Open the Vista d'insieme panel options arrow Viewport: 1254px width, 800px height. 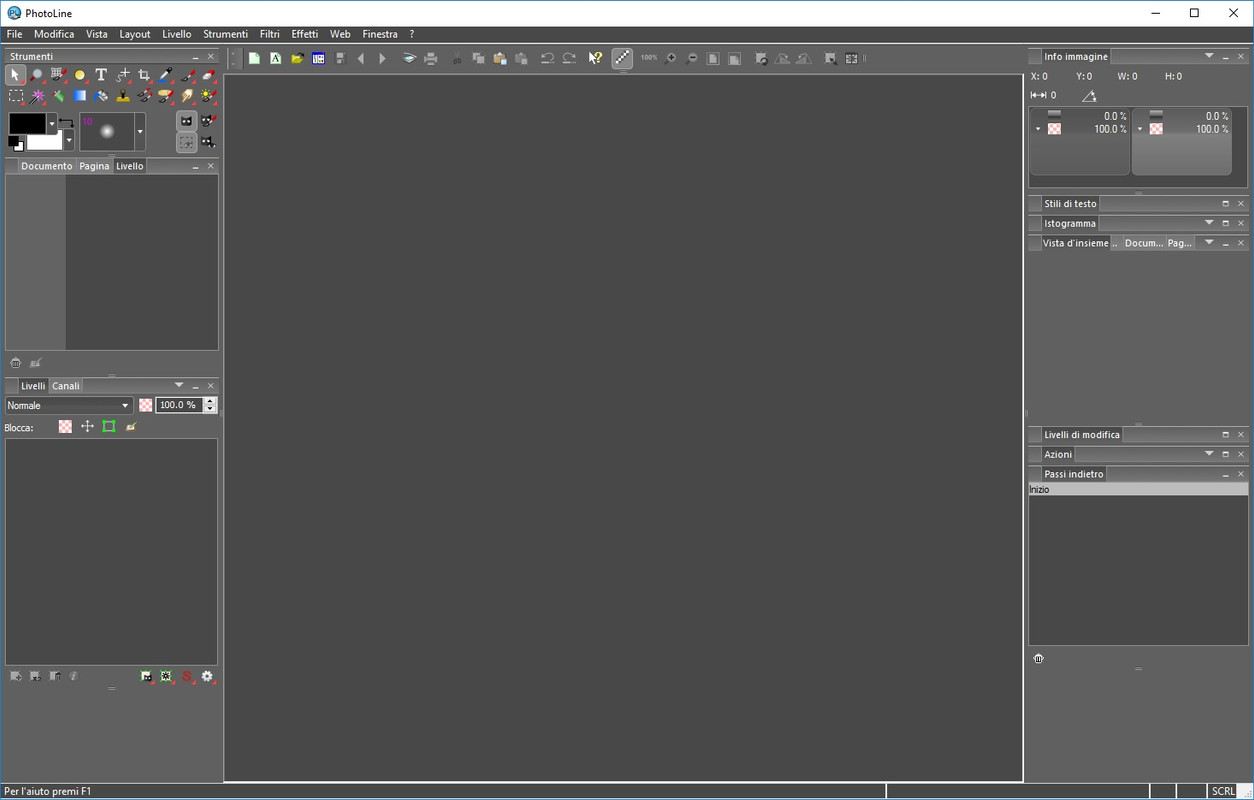(x=1209, y=243)
